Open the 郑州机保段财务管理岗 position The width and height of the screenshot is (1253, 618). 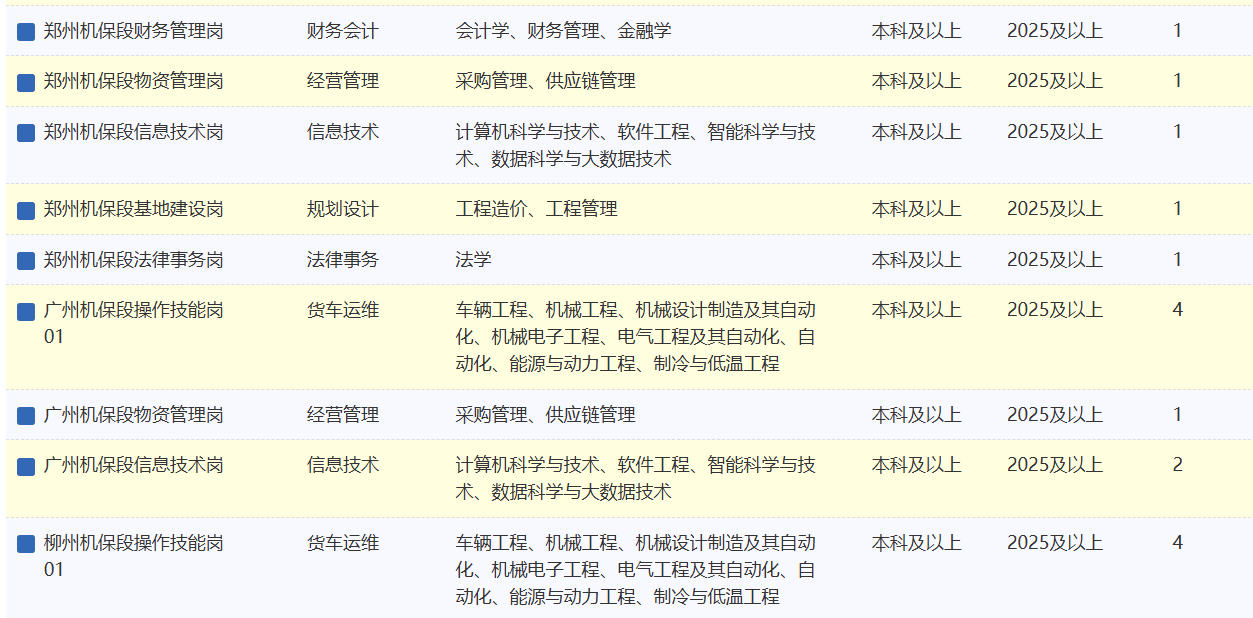(133, 31)
